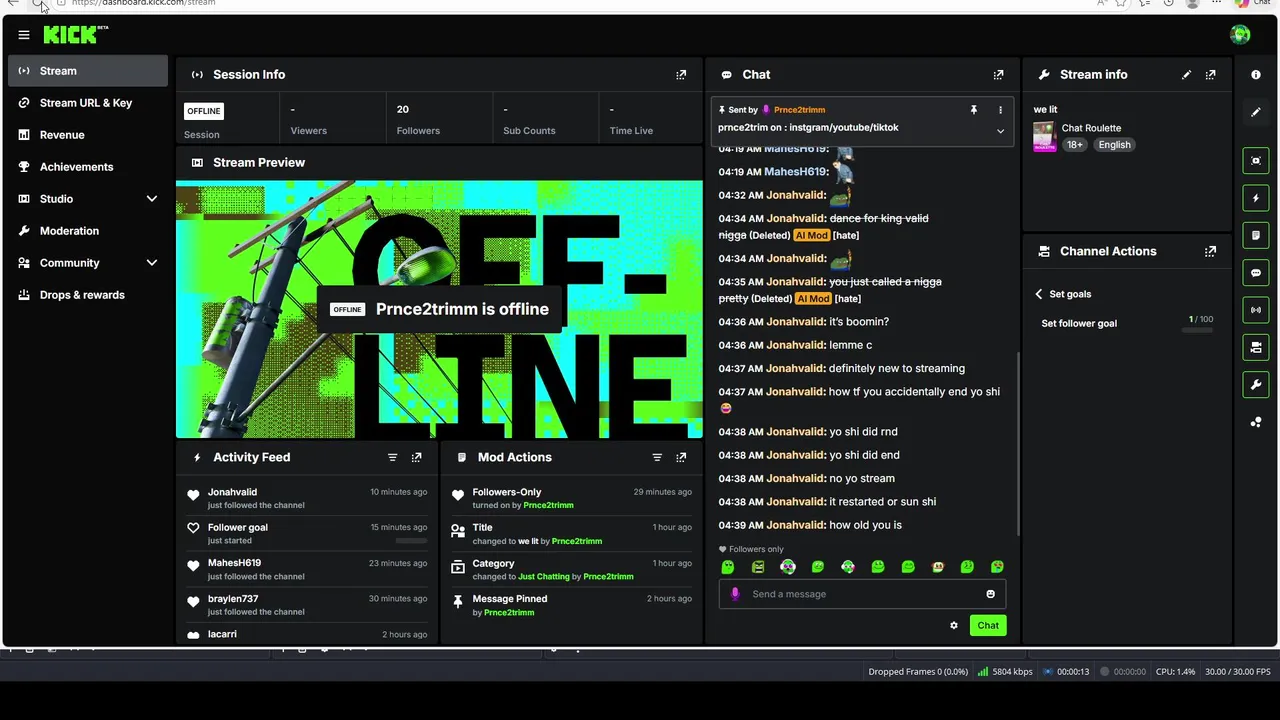Open Just Chatting category link
Viewport: 1280px width, 720px height.
click(545, 577)
